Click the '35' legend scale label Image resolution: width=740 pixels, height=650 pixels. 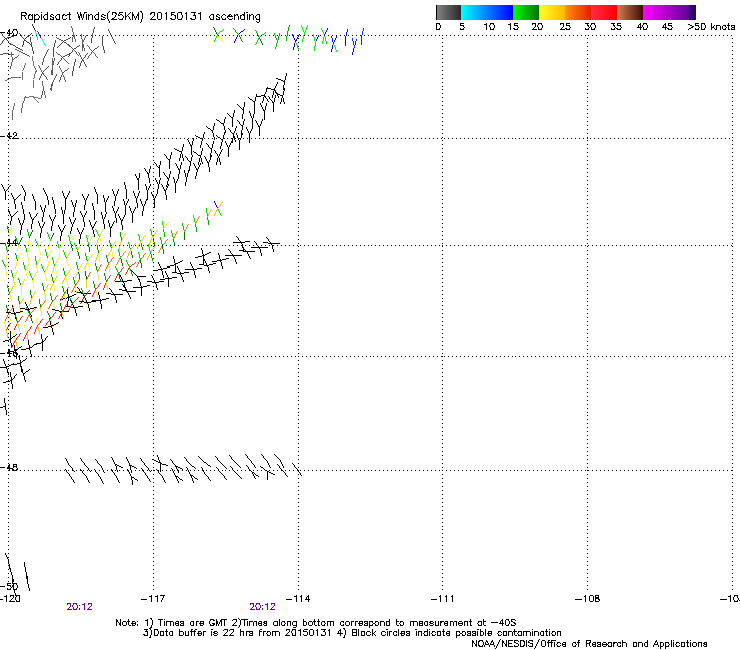616,27
